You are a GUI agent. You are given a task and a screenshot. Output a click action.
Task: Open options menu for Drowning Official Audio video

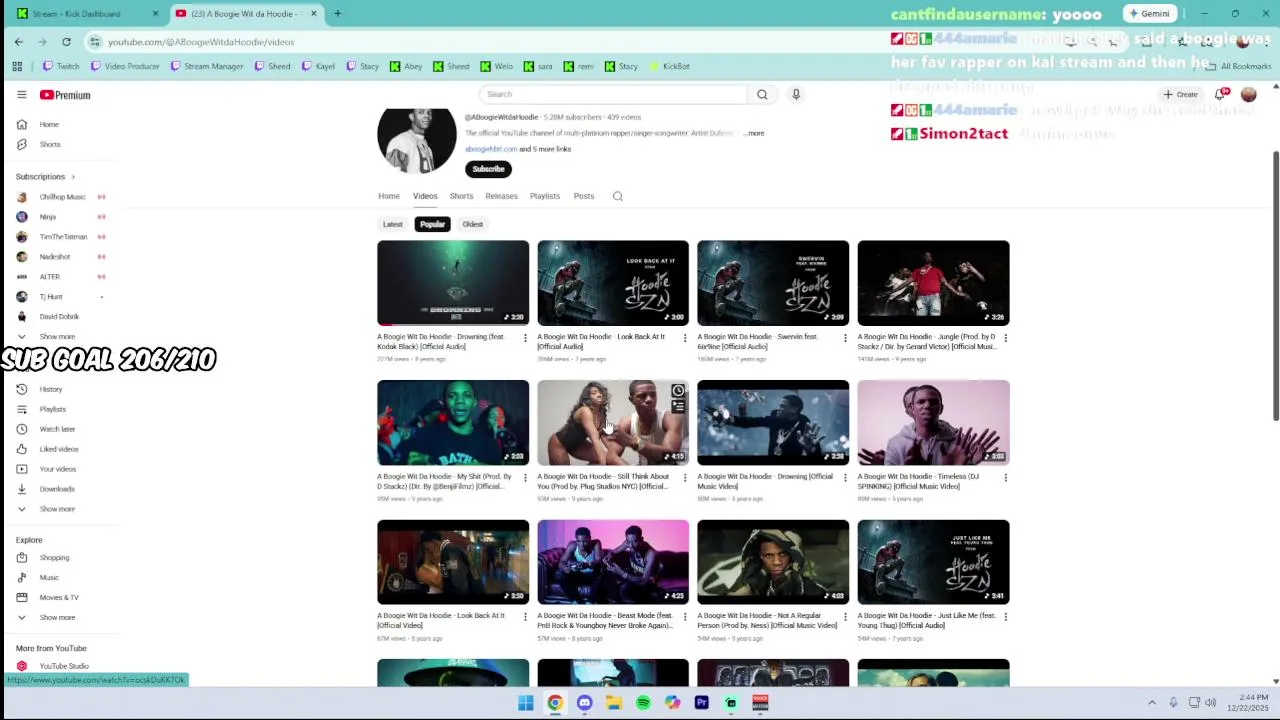point(525,338)
